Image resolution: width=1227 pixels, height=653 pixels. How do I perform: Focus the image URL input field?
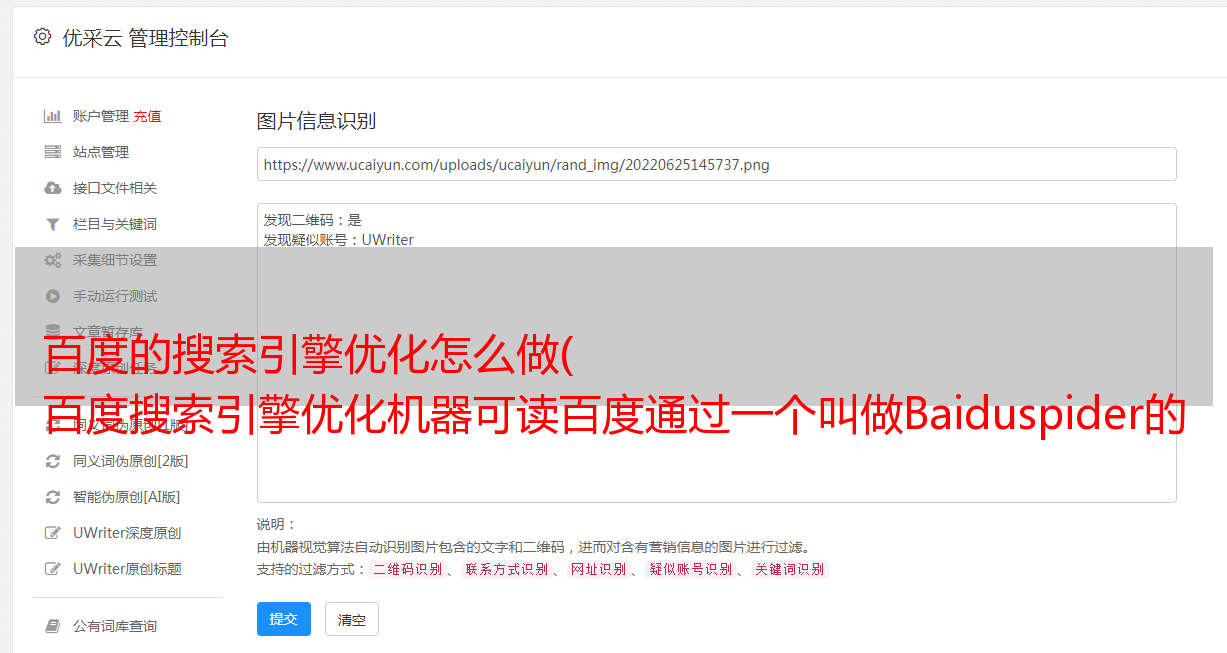716,164
